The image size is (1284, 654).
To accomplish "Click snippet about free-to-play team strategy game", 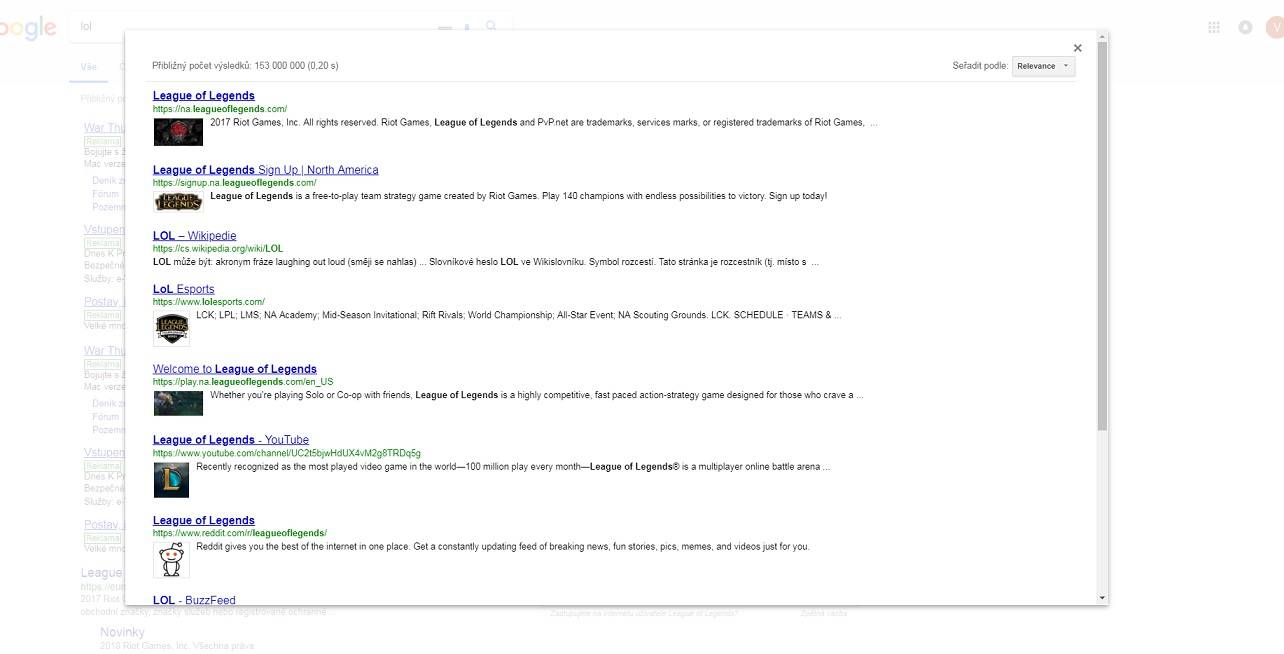I will point(518,196).
